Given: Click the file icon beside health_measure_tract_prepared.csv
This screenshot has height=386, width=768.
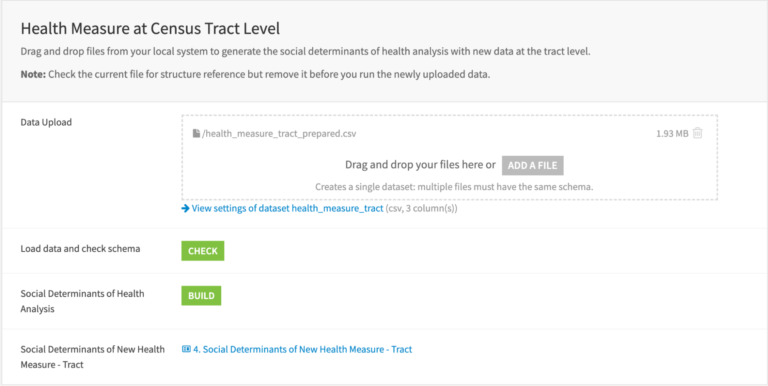Looking at the screenshot, I should (x=196, y=133).
